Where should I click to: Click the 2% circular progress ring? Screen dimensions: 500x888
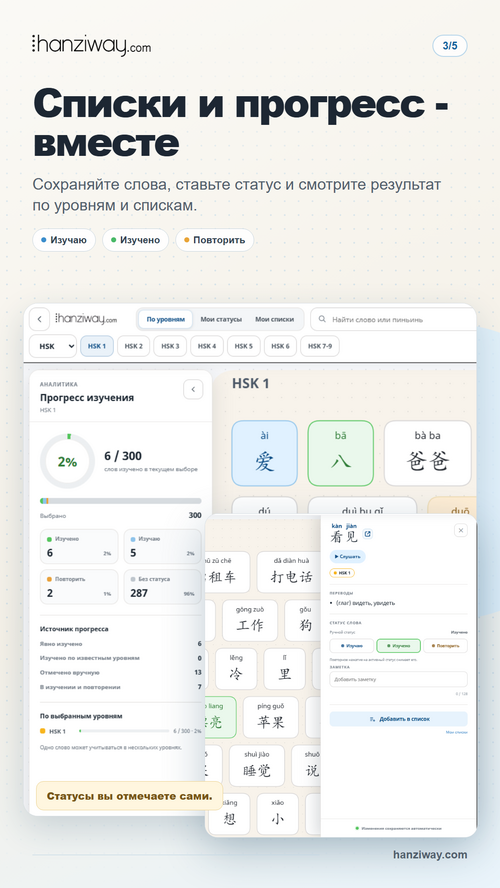coord(67,462)
